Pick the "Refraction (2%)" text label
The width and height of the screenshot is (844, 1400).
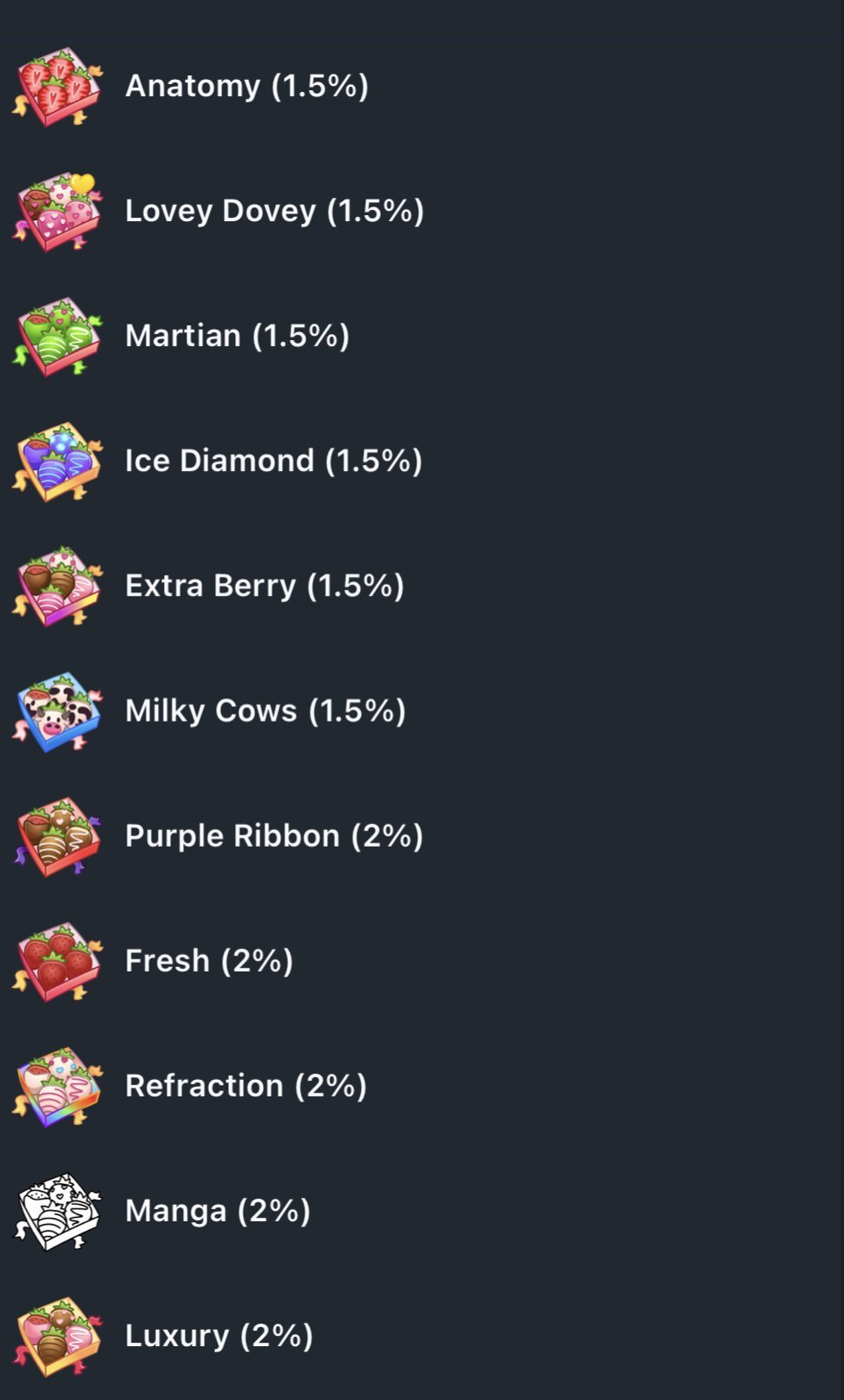point(245,1085)
